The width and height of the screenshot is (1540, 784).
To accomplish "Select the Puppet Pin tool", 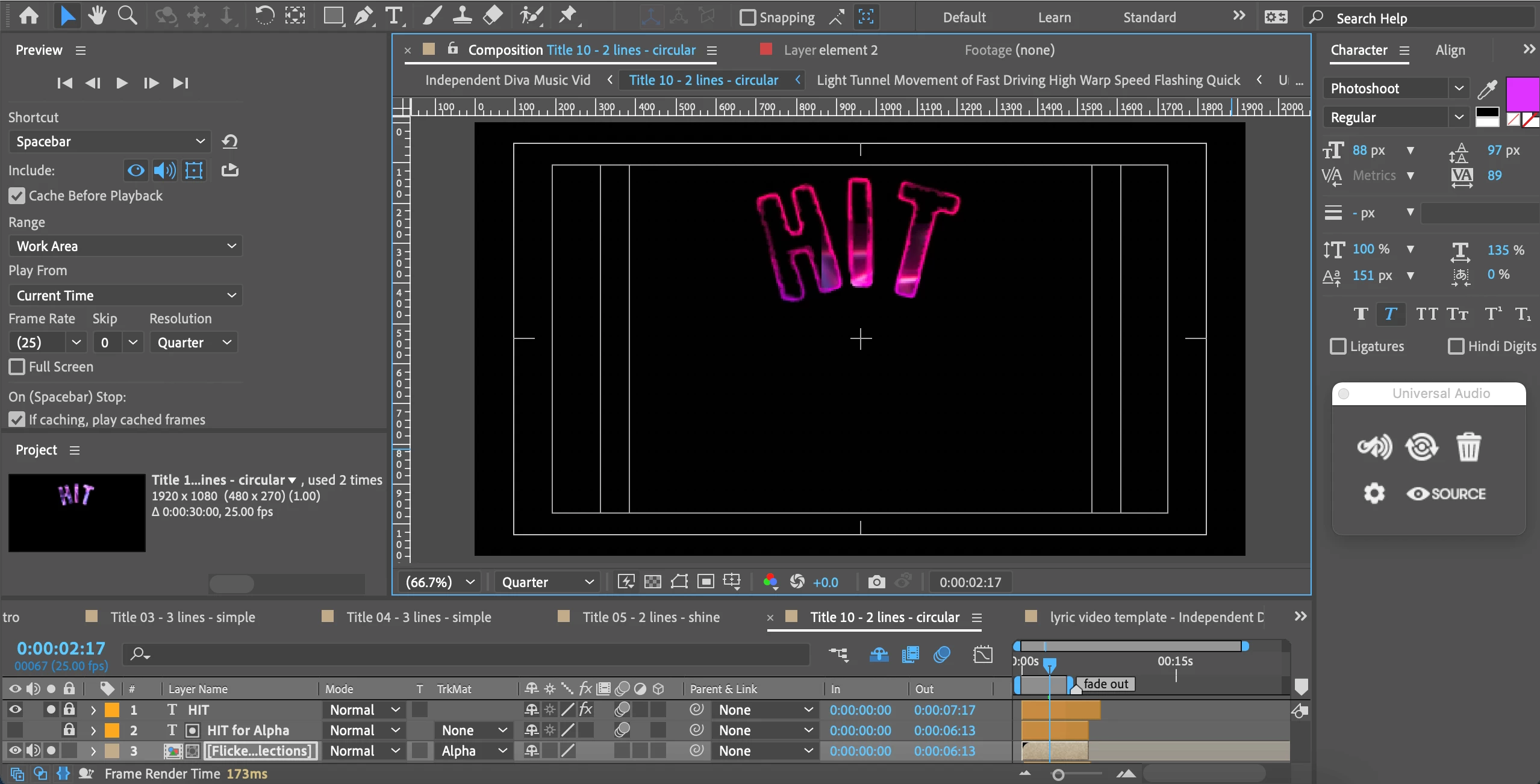I will coord(567,16).
